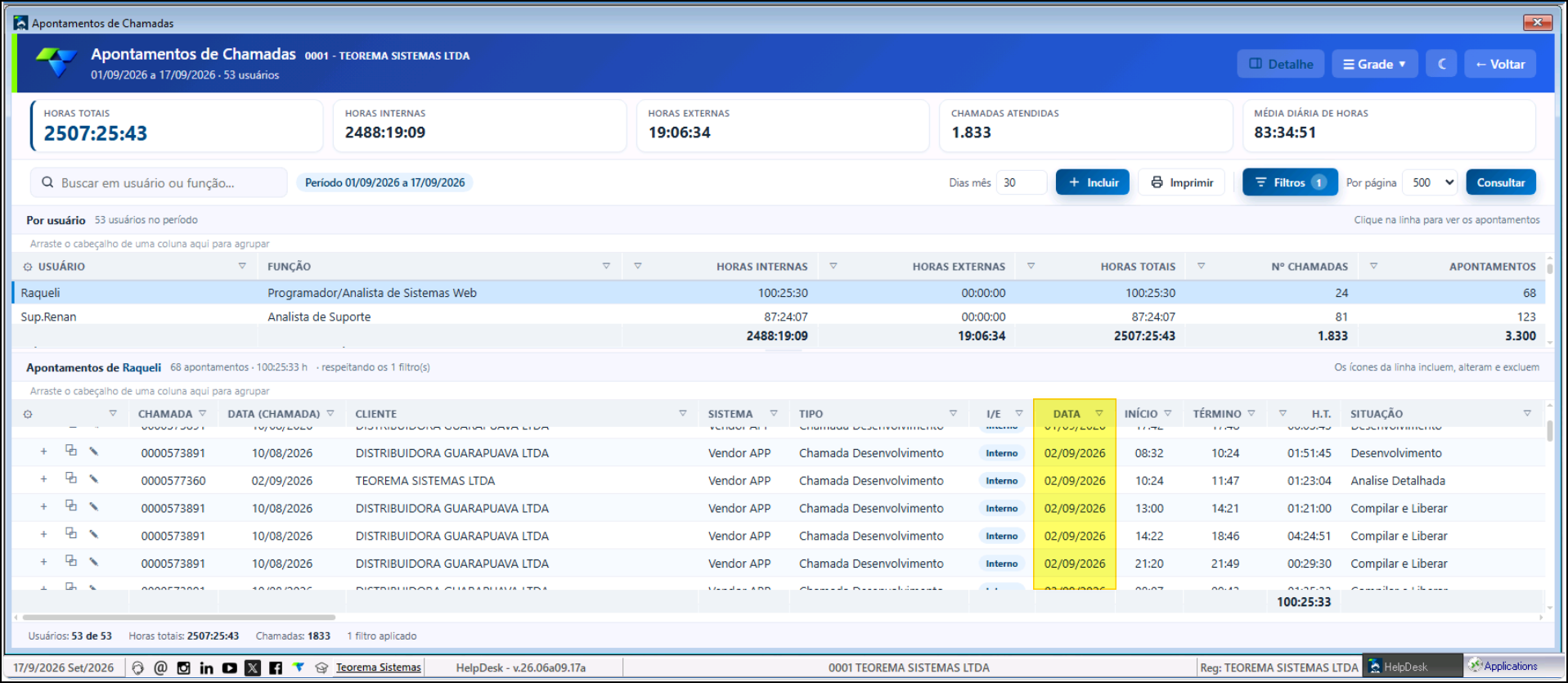Image resolution: width=1568 pixels, height=683 pixels.
Task: Open the filter arrow on CHAMADA column
Action: [x=202, y=413]
